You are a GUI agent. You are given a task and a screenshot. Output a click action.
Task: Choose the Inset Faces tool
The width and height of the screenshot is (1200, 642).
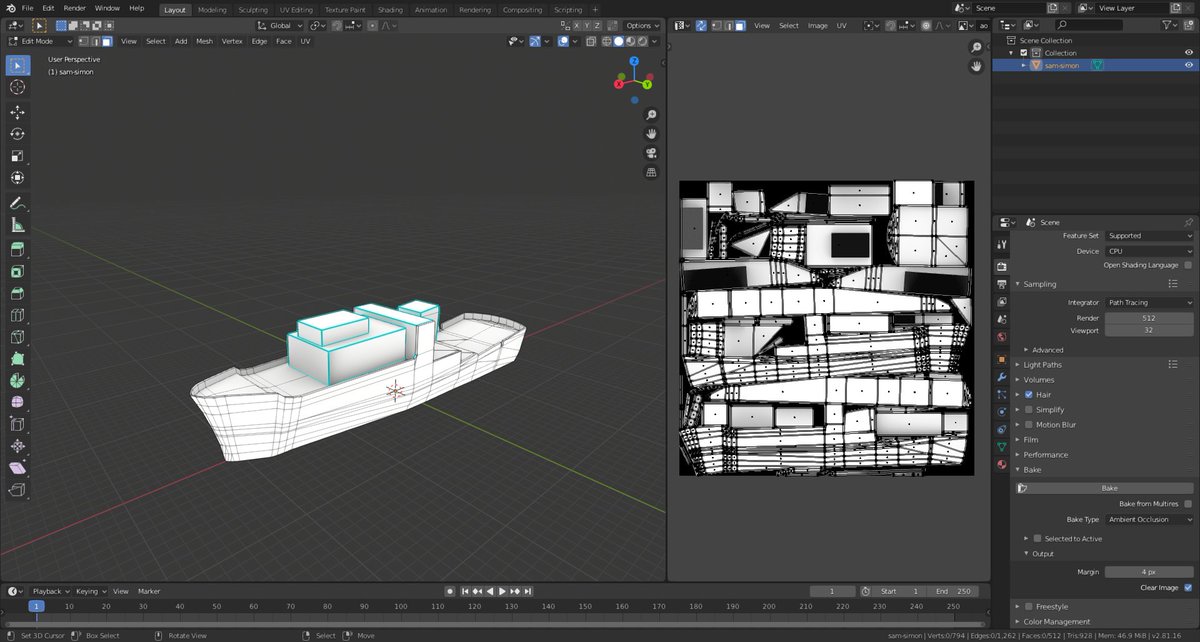click(x=17, y=271)
